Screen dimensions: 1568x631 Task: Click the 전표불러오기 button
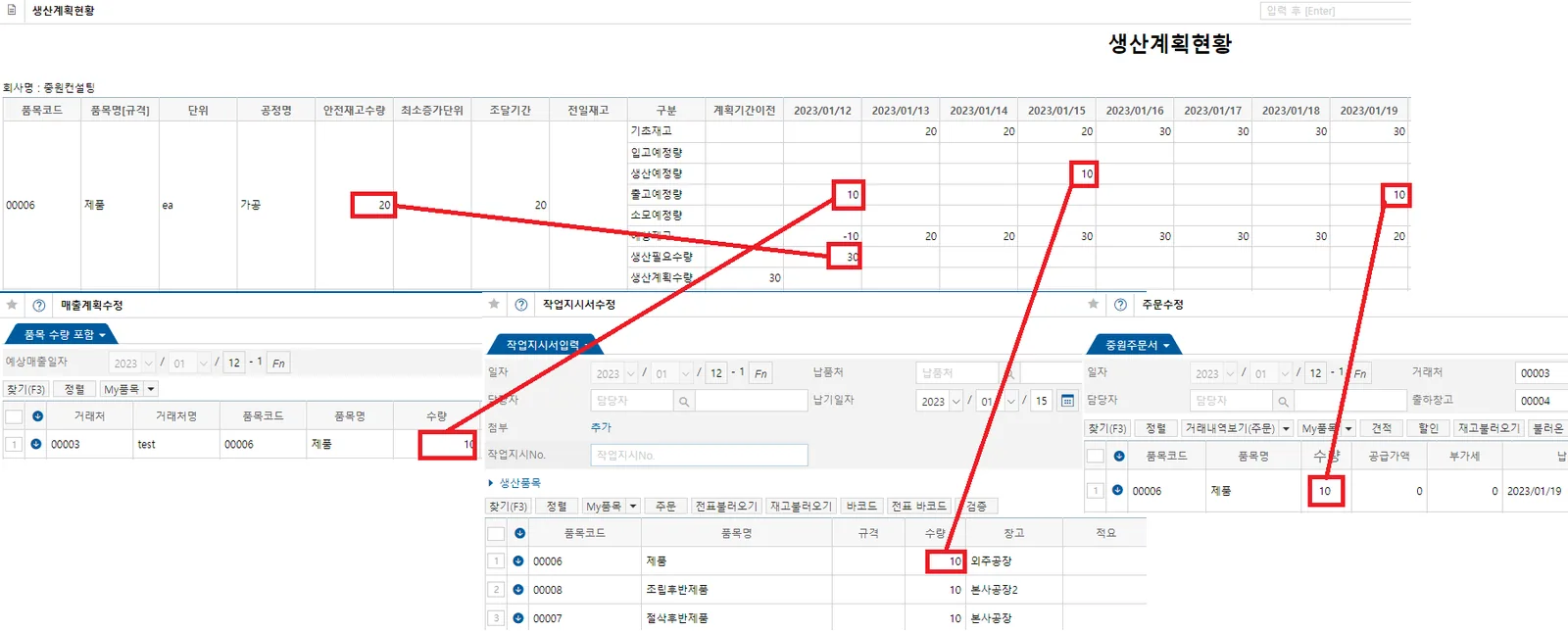(726, 506)
